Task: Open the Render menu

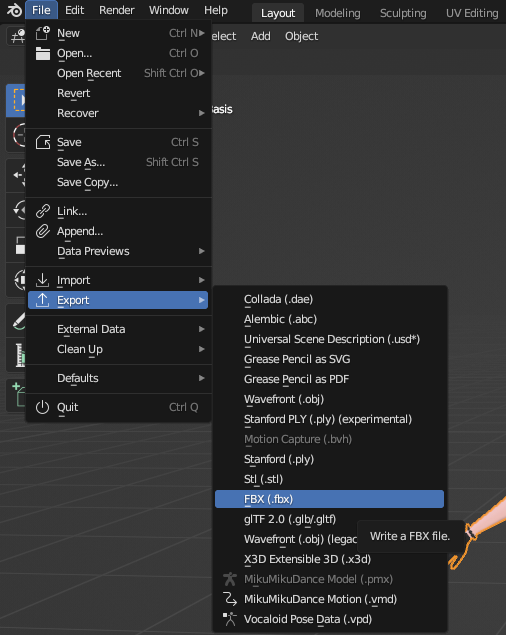Action: [x=117, y=10]
